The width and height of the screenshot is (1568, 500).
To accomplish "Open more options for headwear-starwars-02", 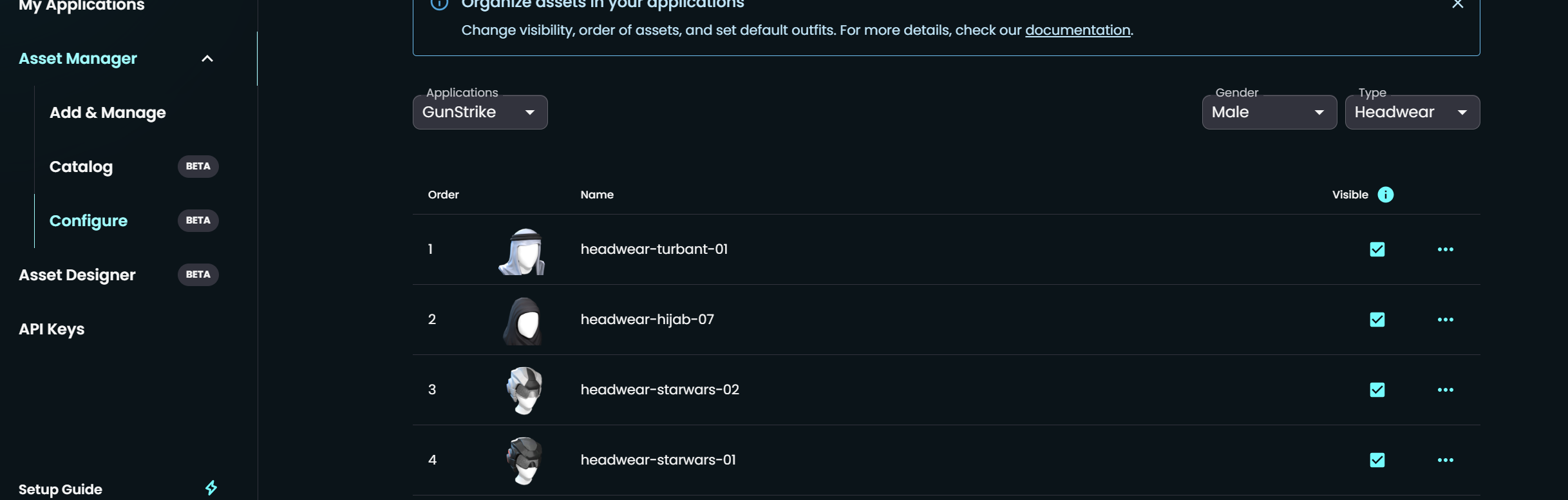I will click(1445, 390).
